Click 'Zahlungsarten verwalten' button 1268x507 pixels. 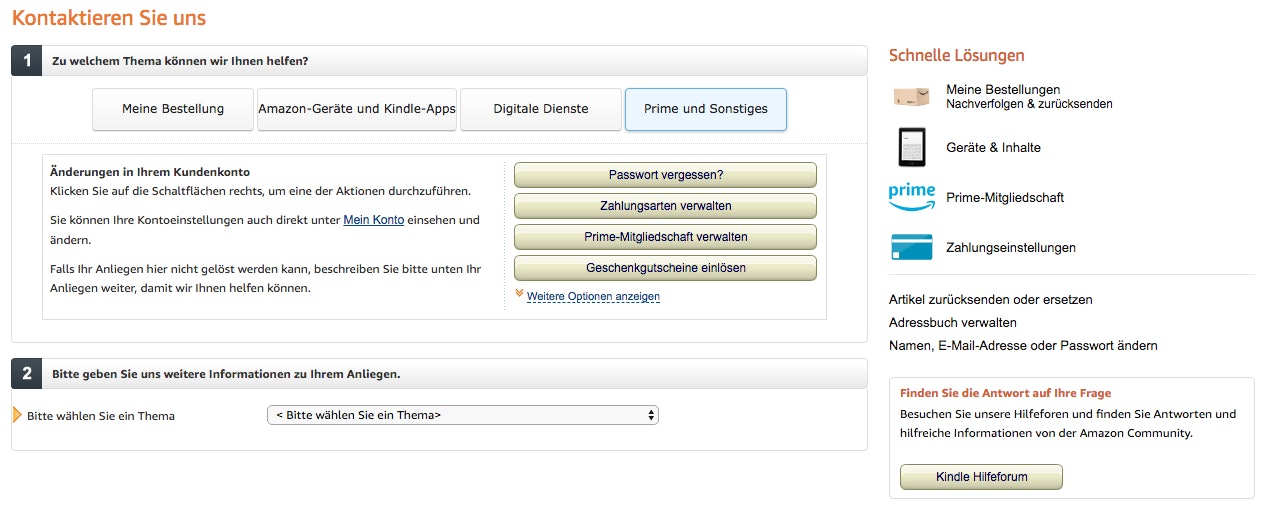click(x=665, y=206)
